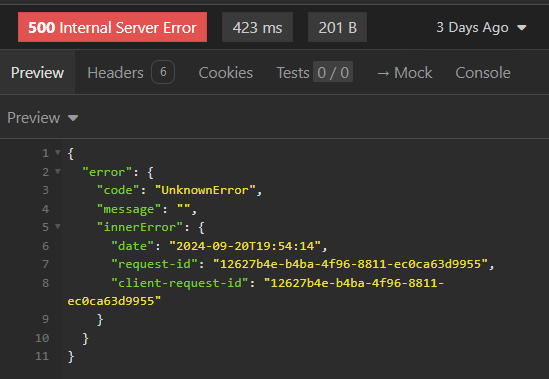Click the Tests 0 / 0 result badge
Viewport: 549px width, 379px height.
[333, 72]
